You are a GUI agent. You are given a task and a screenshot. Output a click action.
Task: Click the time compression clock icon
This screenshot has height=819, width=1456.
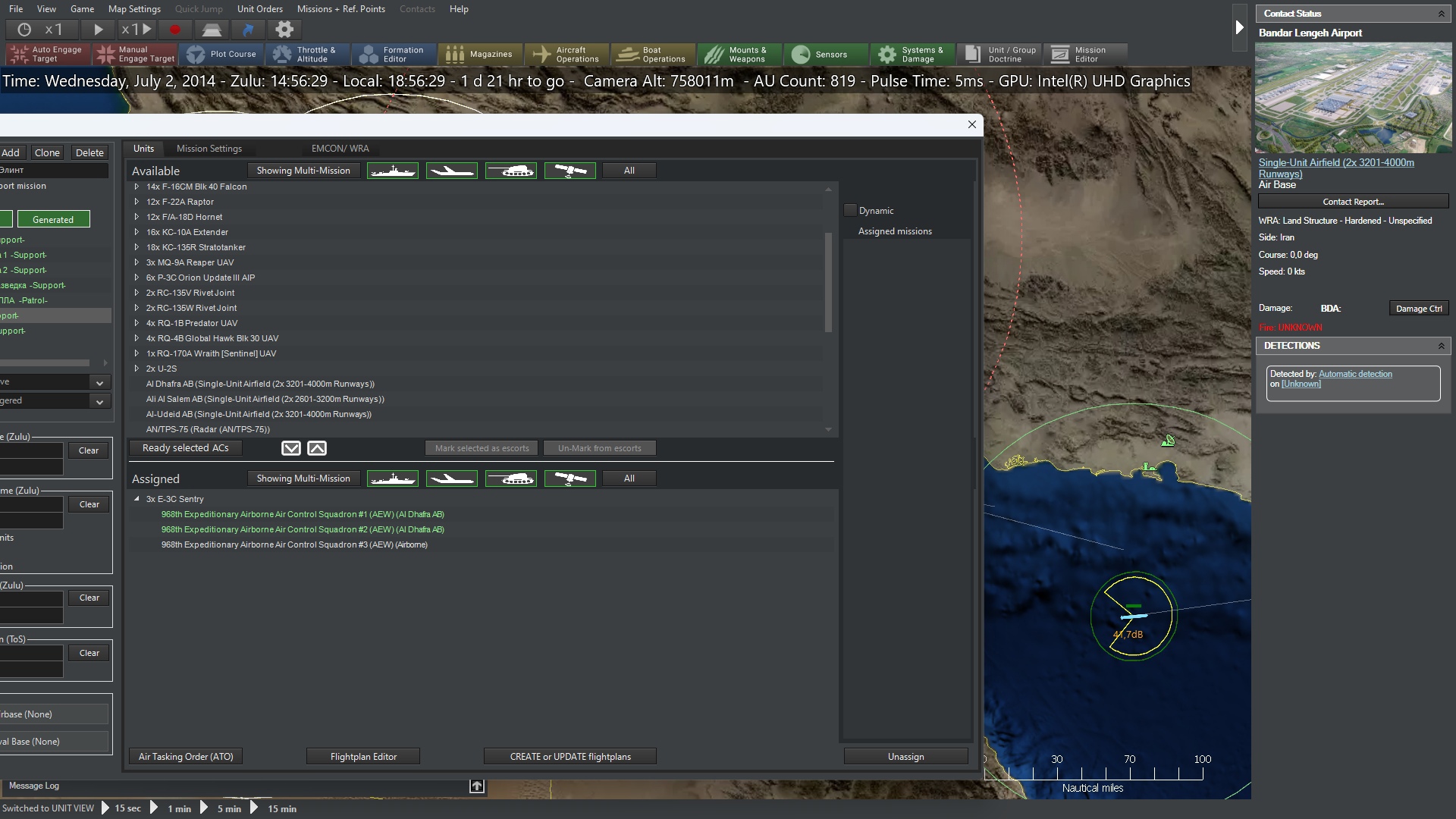pos(24,30)
